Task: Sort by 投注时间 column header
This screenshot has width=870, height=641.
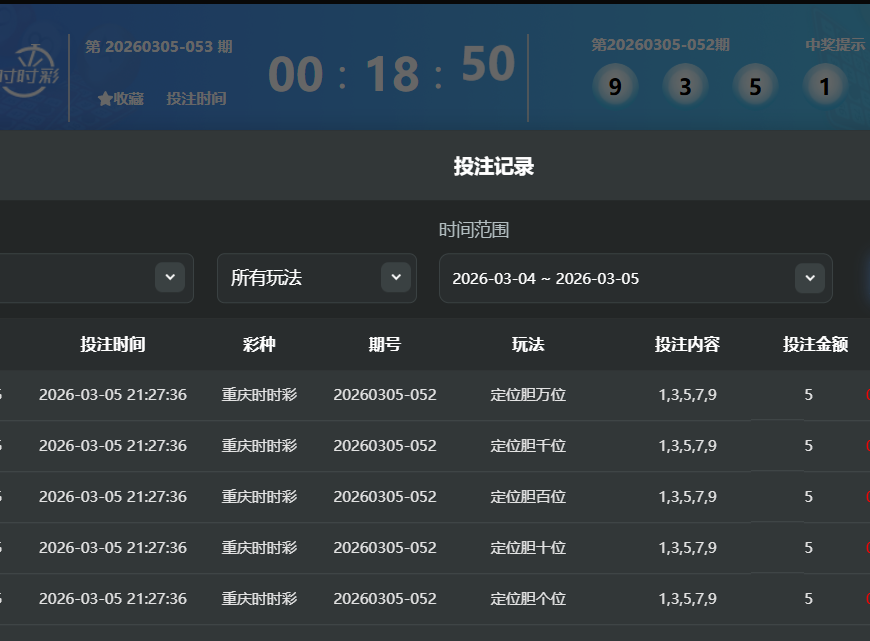Action: [x=113, y=345]
